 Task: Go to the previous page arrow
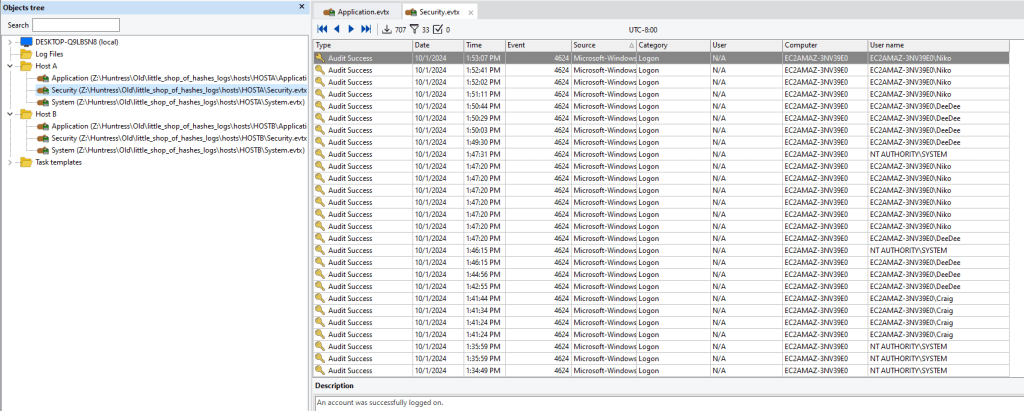click(x=337, y=30)
